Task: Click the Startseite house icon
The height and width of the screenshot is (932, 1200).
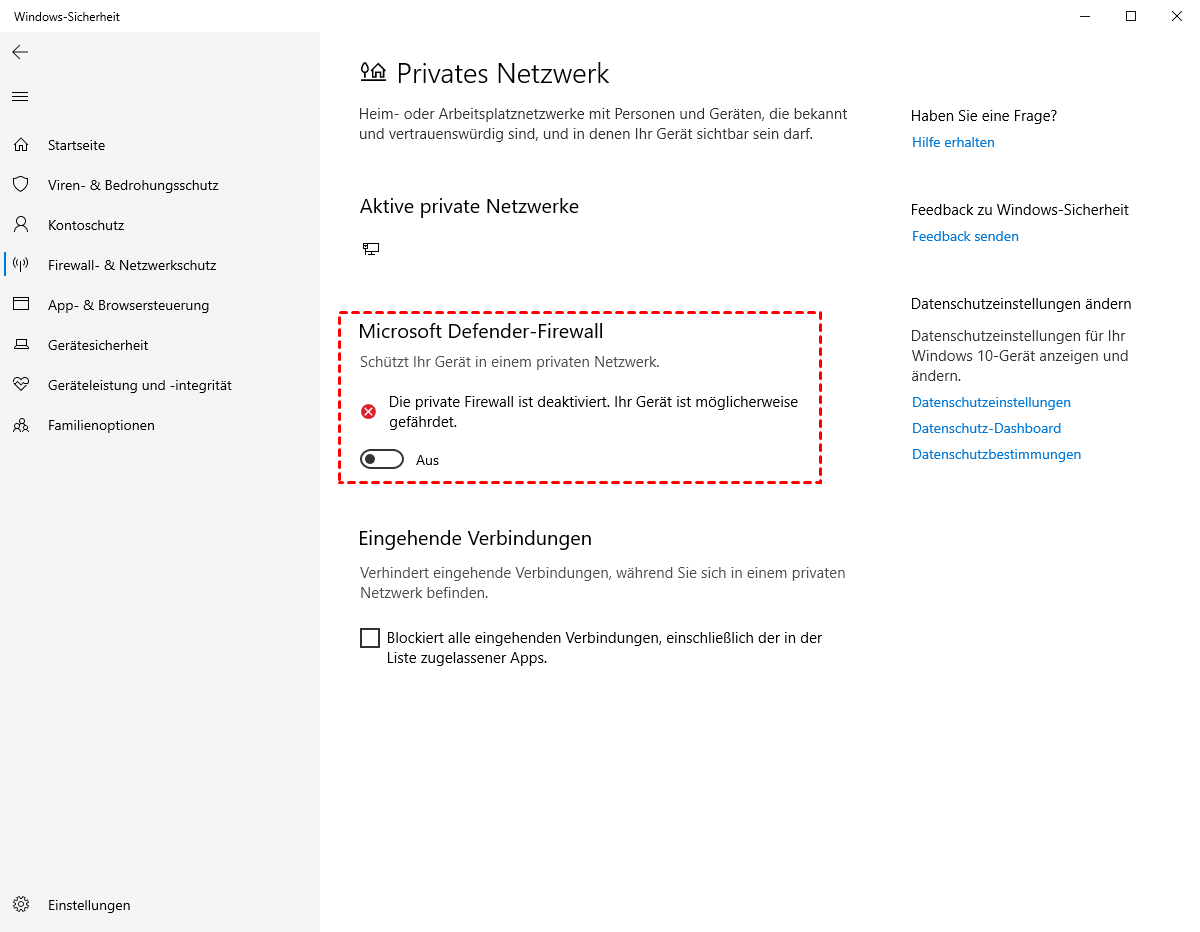Action: point(21,145)
